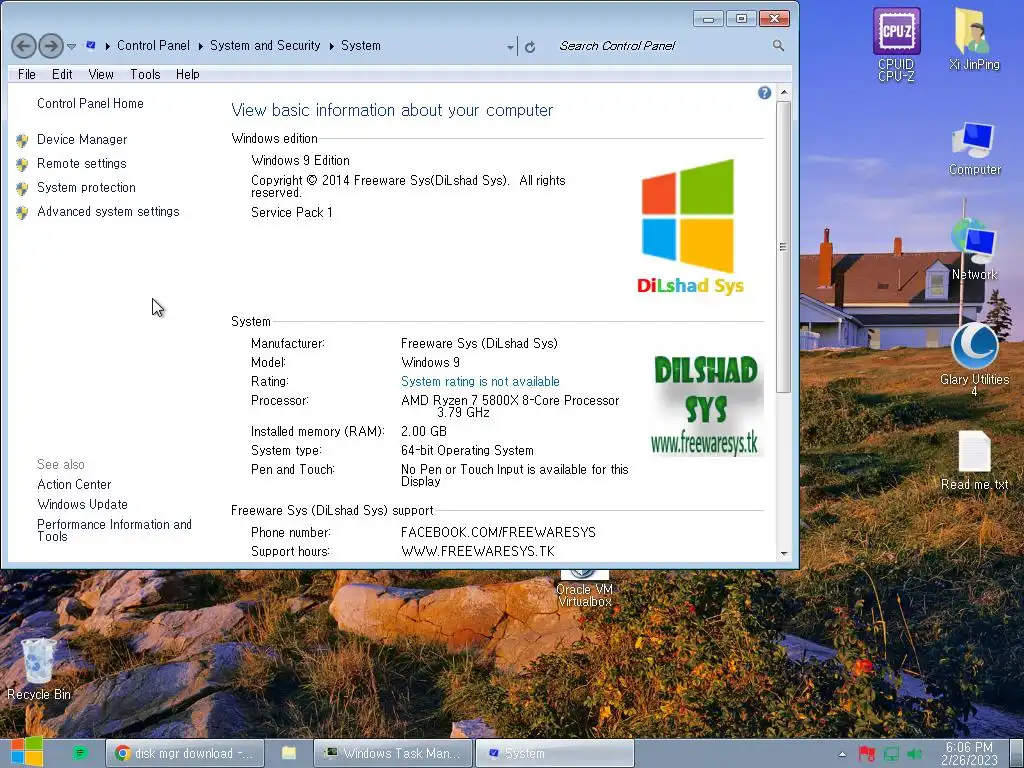
Task: Select the Network desktop icon
Action: click(x=974, y=249)
